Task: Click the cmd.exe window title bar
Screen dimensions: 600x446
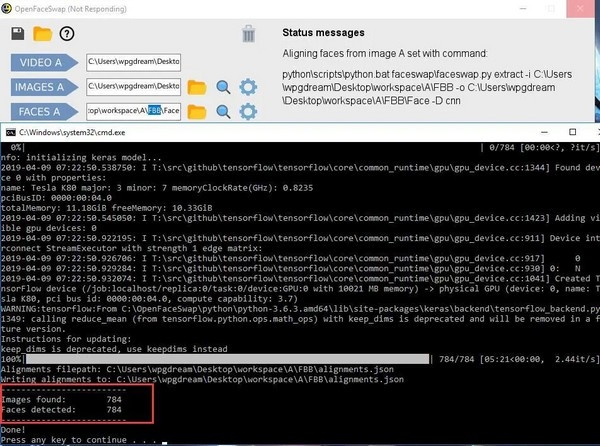Action: pyautogui.click(x=300, y=133)
